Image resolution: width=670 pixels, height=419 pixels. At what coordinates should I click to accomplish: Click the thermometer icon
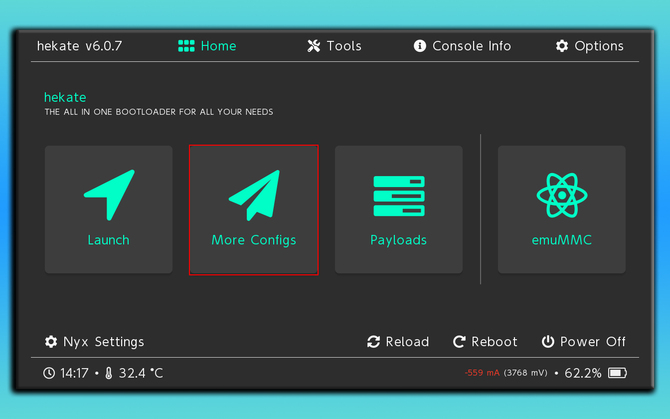(x=109, y=373)
